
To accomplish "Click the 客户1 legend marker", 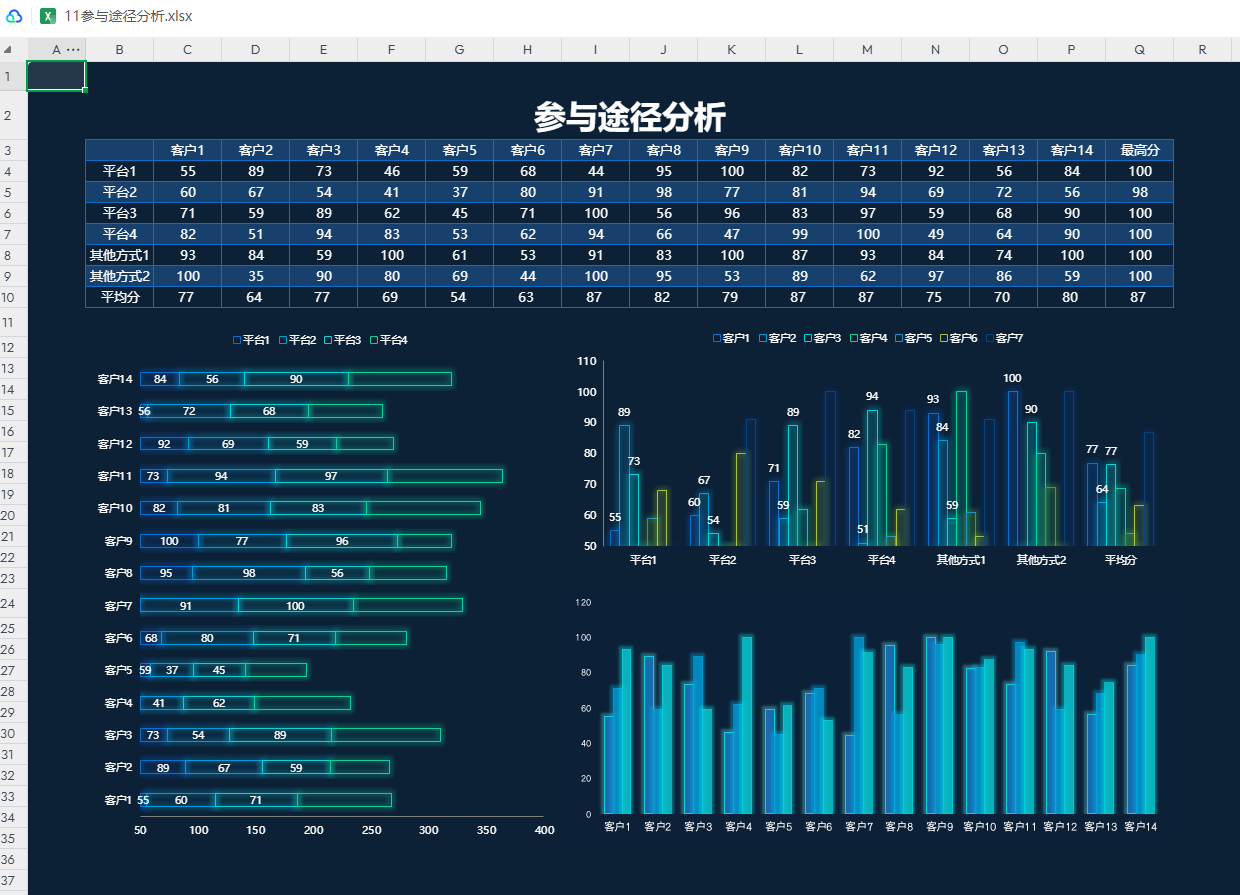I will tap(717, 339).
